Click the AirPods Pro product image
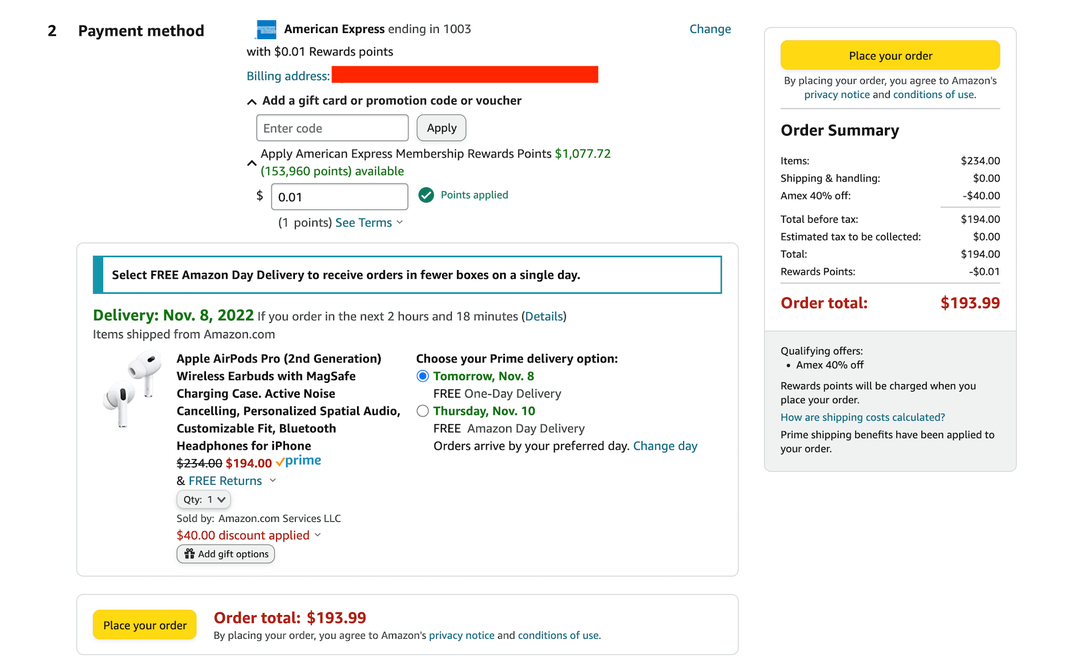The height and width of the screenshot is (659, 1080). tap(138, 388)
